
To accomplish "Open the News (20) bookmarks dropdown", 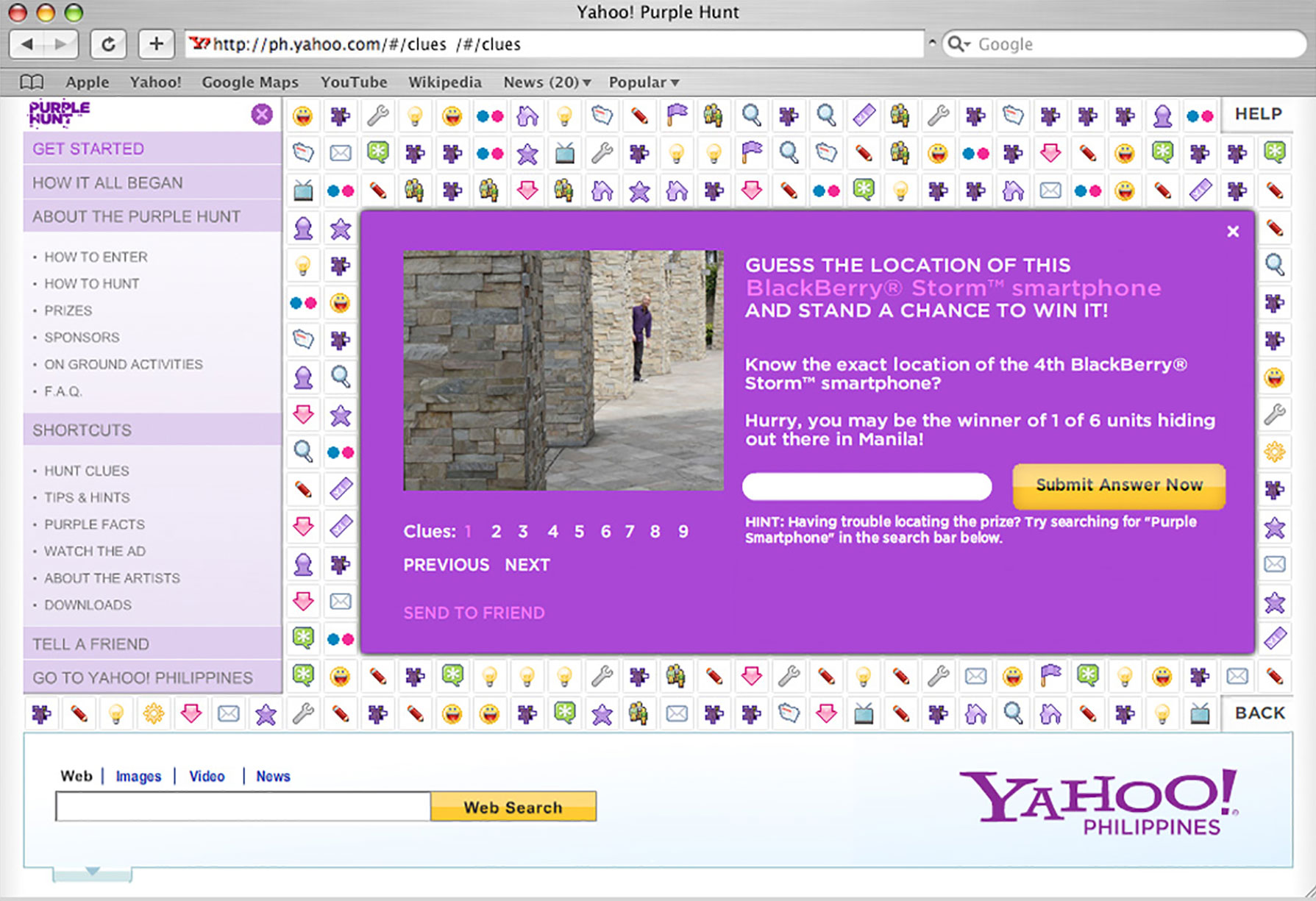I will tap(547, 82).
